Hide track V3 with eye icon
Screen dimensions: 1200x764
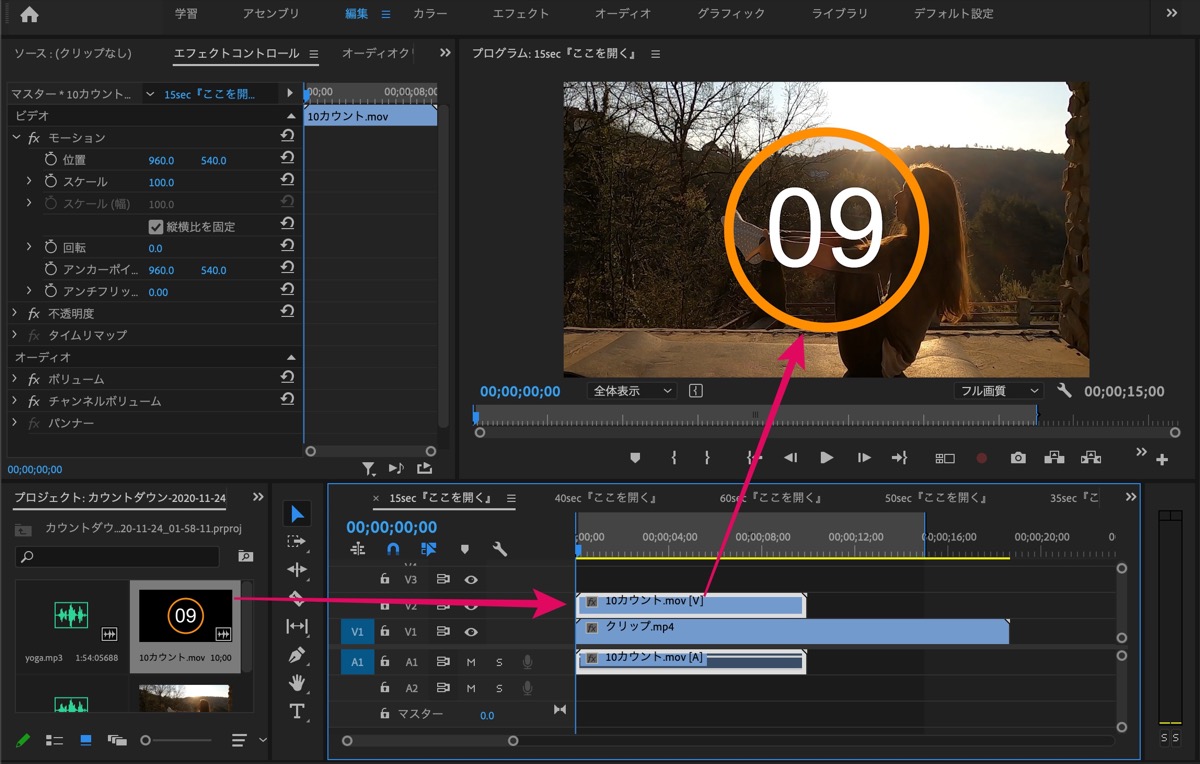pos(471,579)
